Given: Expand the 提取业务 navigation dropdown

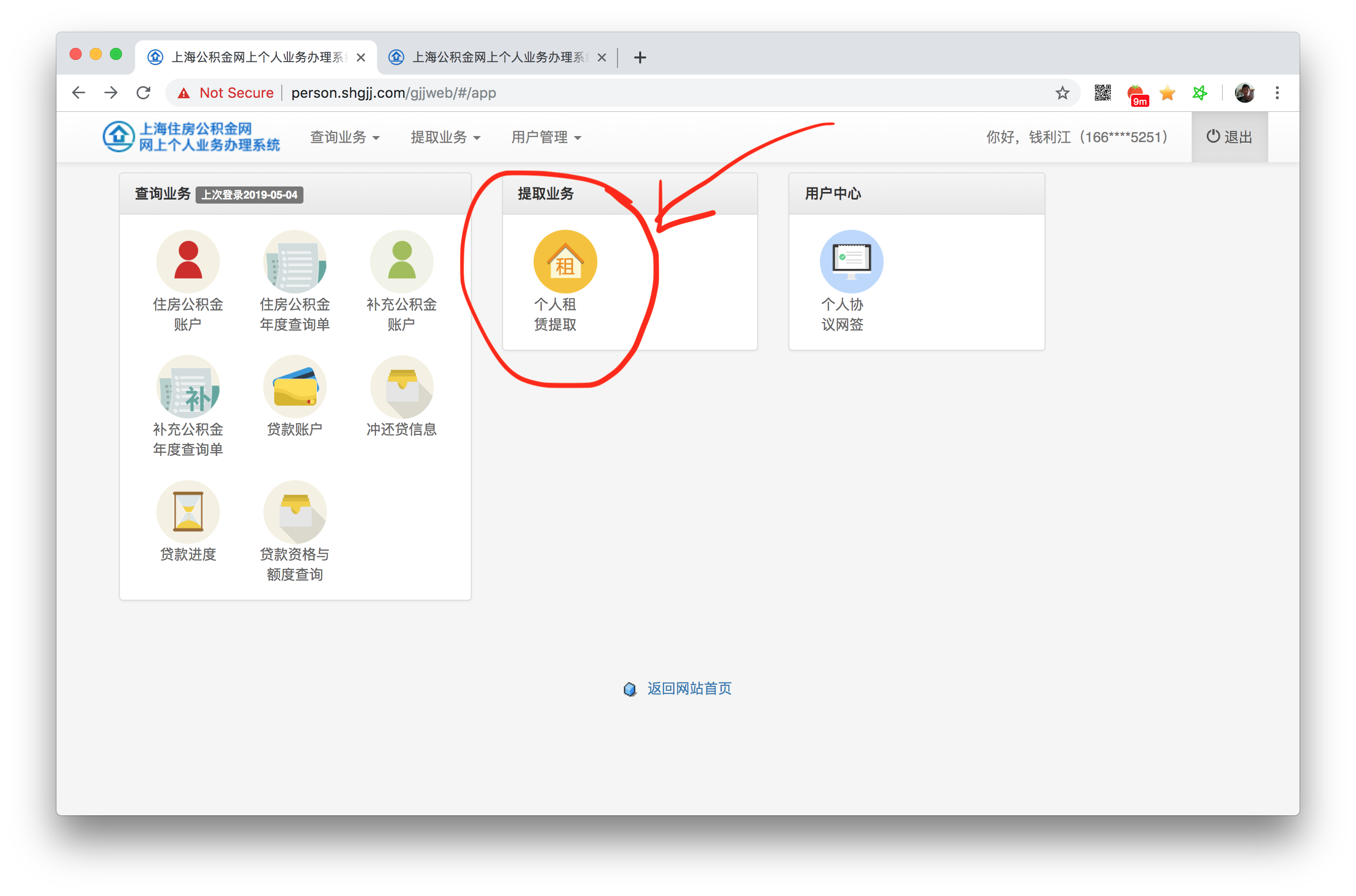Looking at the screenshot, I should pyautogui.click(x=445, y=137).
